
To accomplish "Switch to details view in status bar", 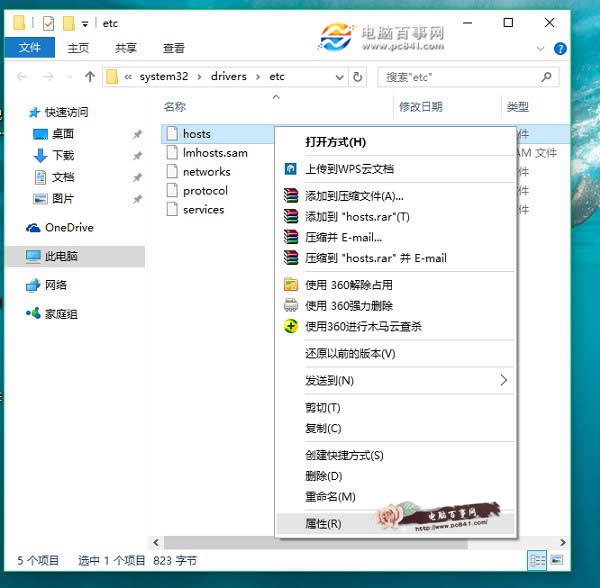I will pyautogui.click(x=538, y=561).
